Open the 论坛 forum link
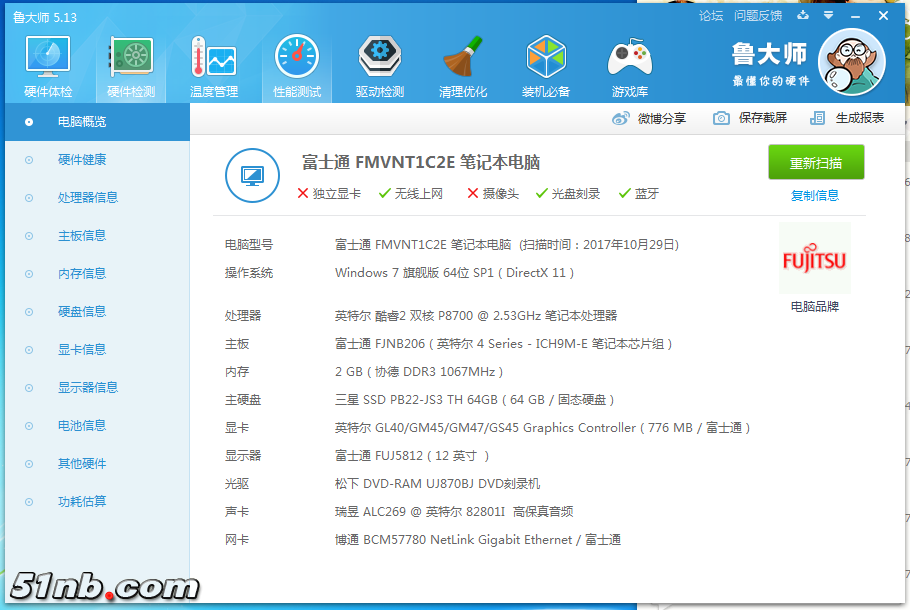This screenshot has height=610, width=910. (x=710, y=16)
